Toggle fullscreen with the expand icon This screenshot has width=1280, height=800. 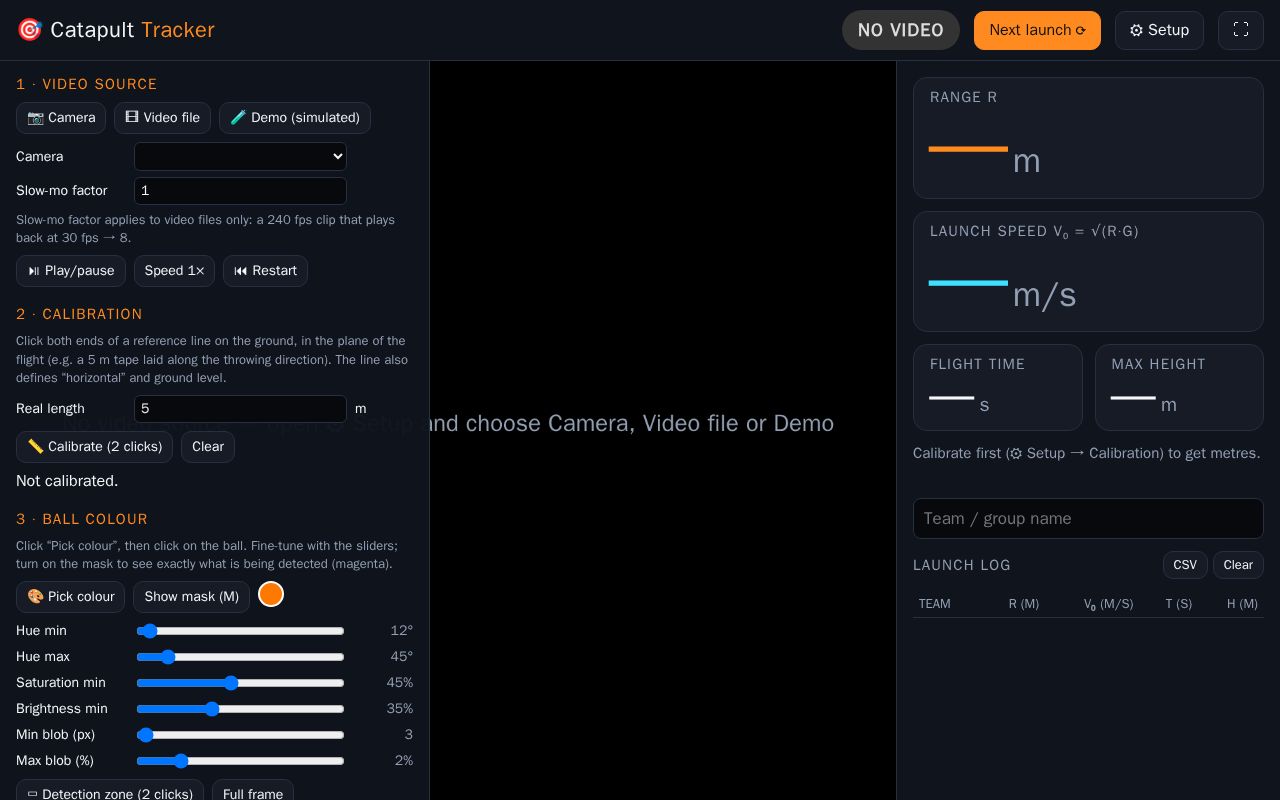(1241, 30)
